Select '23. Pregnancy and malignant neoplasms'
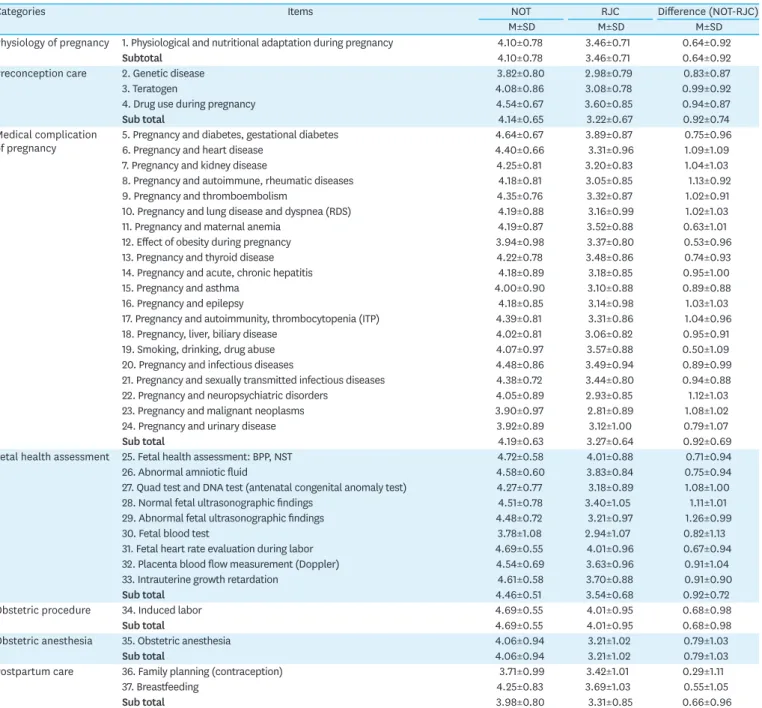762x708 pixels. click(x=213, y=411)
